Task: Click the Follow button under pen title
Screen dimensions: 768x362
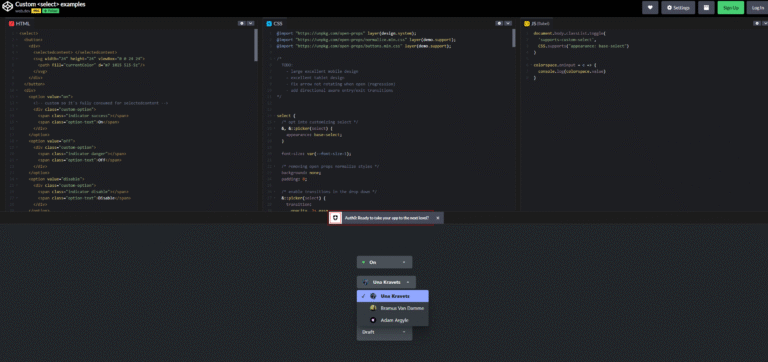Action: click(50, 10)
